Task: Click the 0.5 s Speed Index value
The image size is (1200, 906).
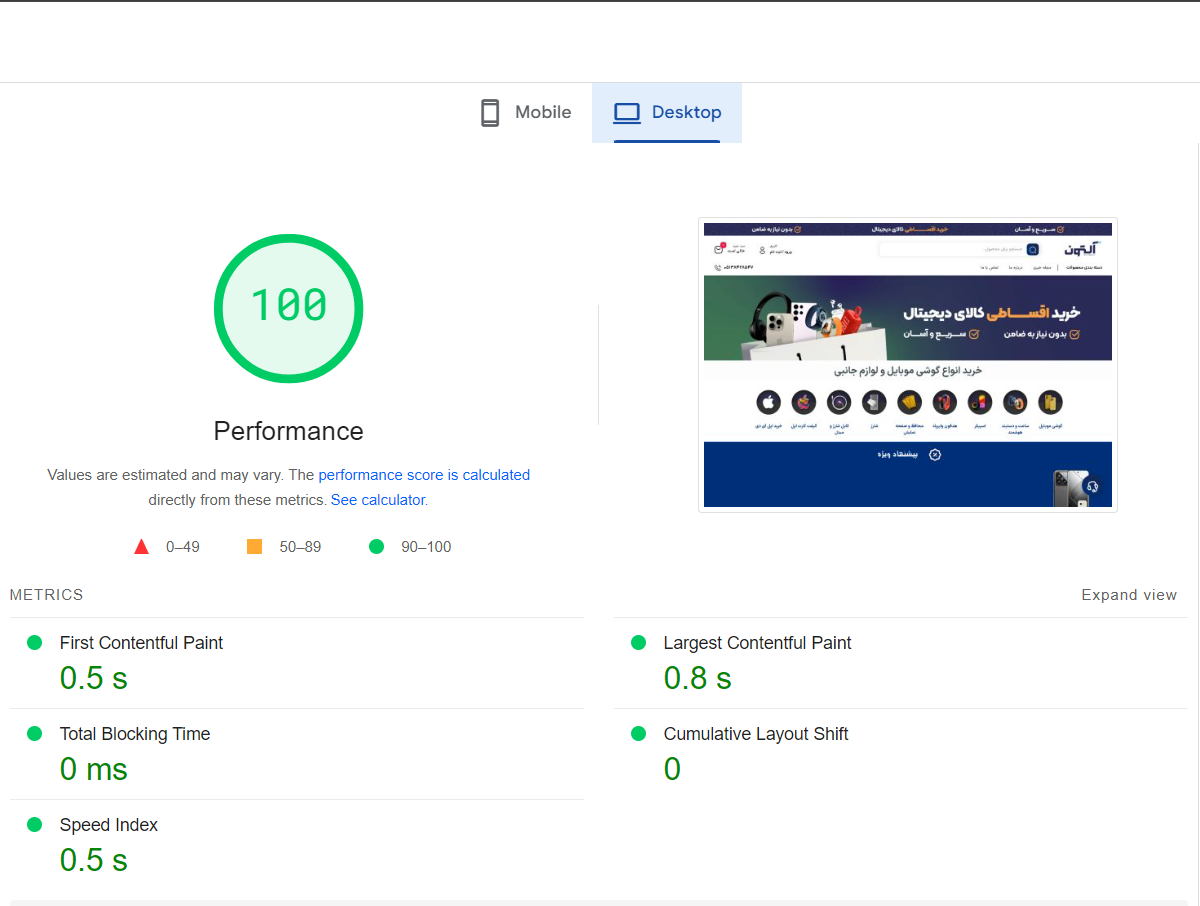Action: click(94, 860)
